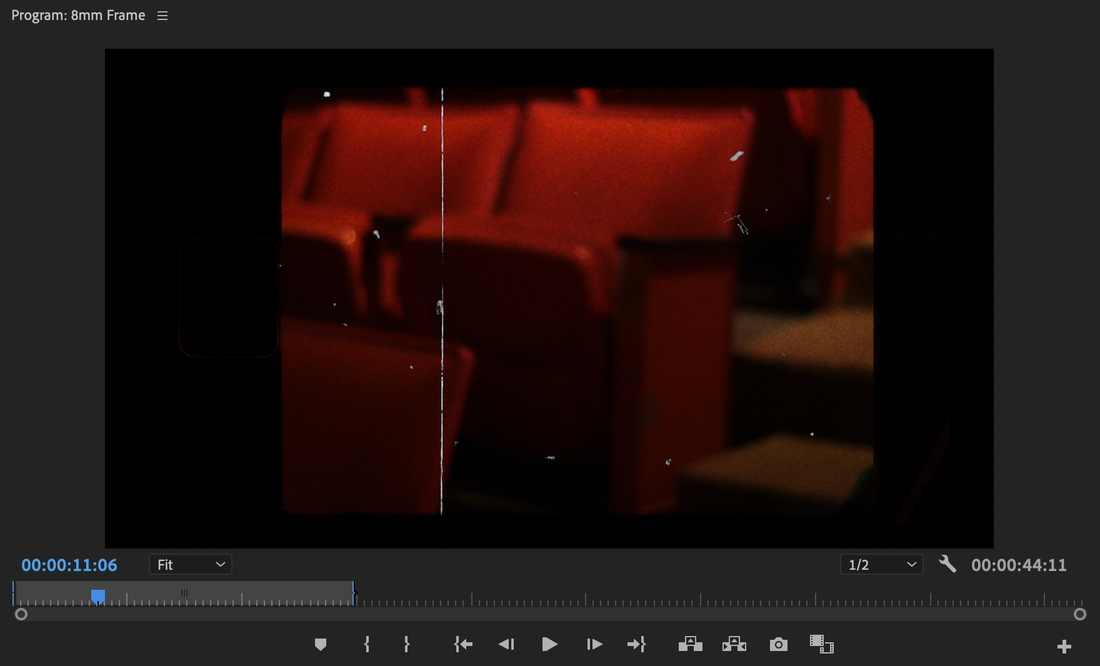Open the 1/2 playback resolution dropdown
Image resolution: width=1100 pixels, height=666 pixels.
tap(882, 564)
